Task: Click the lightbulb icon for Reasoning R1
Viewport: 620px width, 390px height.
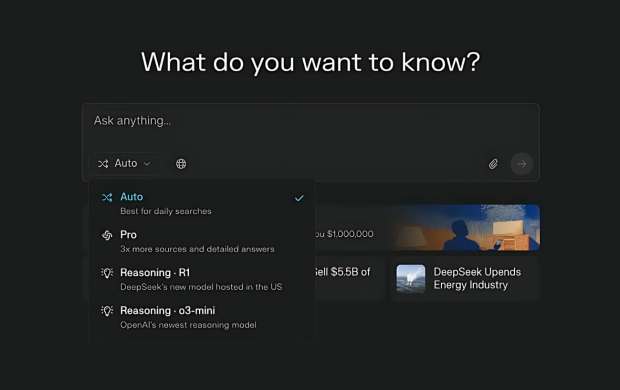Action: point(107,273)
